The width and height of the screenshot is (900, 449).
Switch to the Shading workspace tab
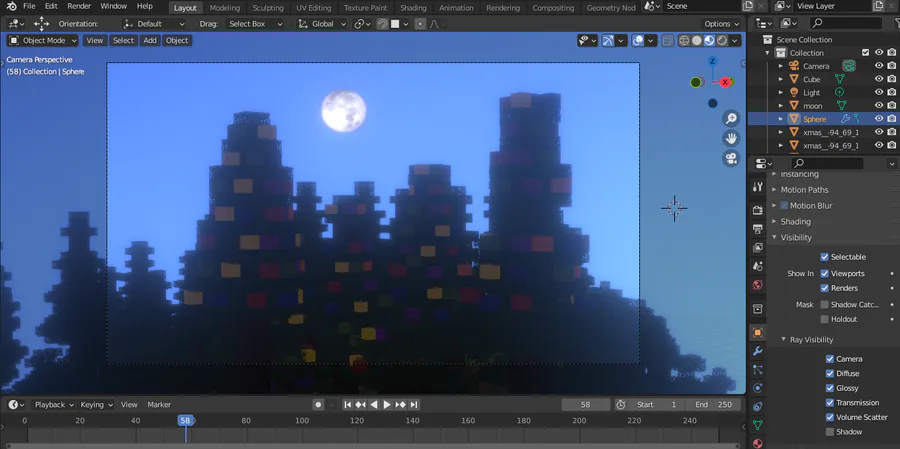pyautogui.click(x=413, y=8)
